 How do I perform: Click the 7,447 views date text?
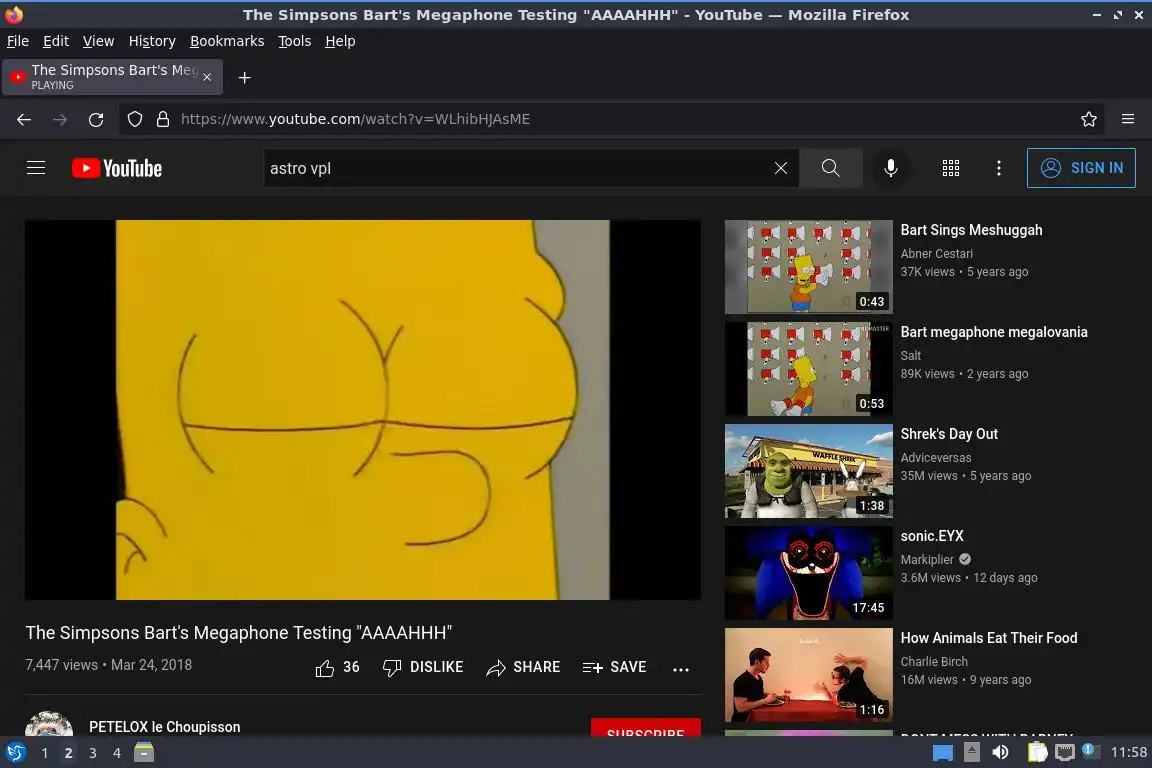[x=109, y=664]
